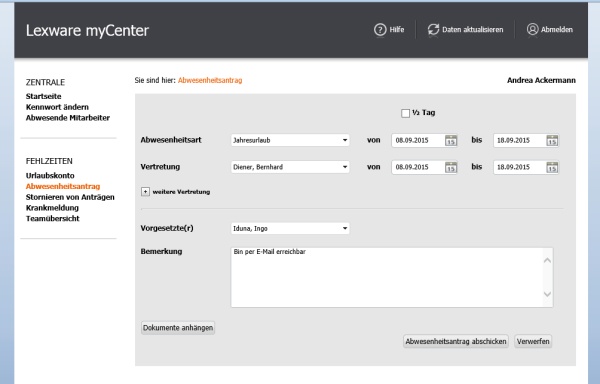Select Abwesenheitsantrag in sidebar
This screenshot has width=600, height=384.
(63, 186)
